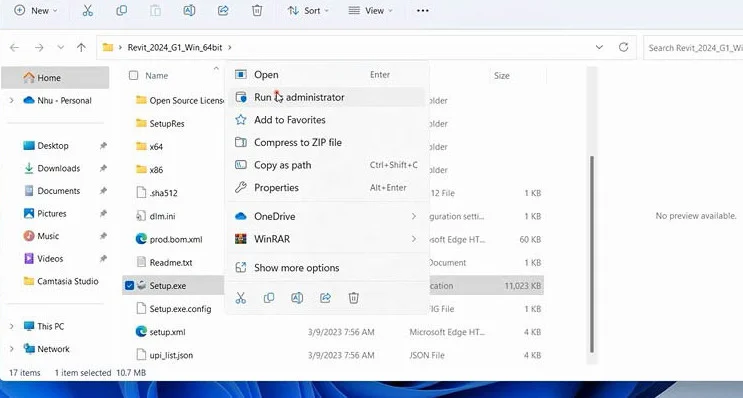Screen dimensions: 743x398
Task: Click the Copy icon in the top toolbar
Action: [122, 10]
